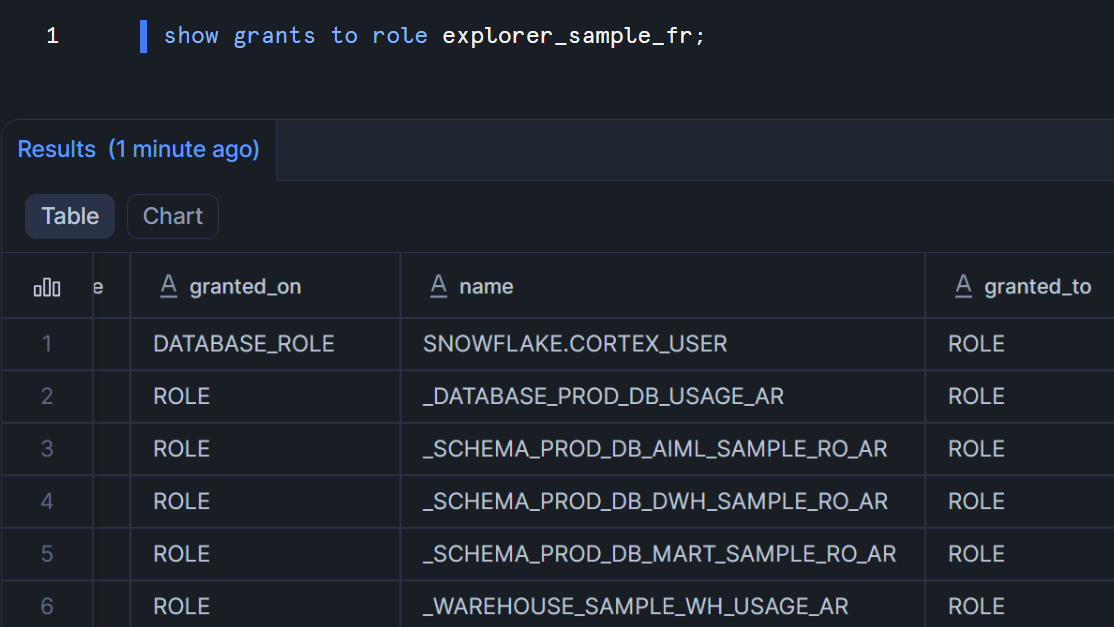Open the Results tab
The height and width of the screenshot is (627, 1114).
[x=138, y=150]
